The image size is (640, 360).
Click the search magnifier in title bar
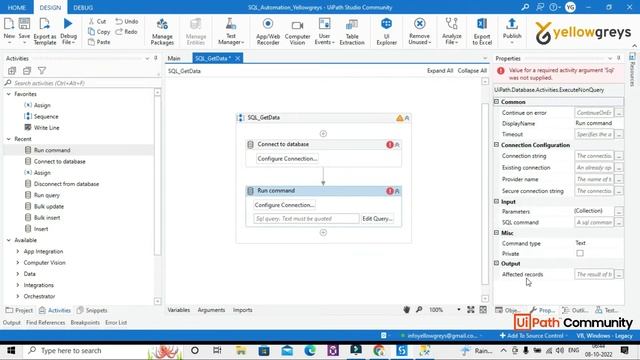point(525,7)
